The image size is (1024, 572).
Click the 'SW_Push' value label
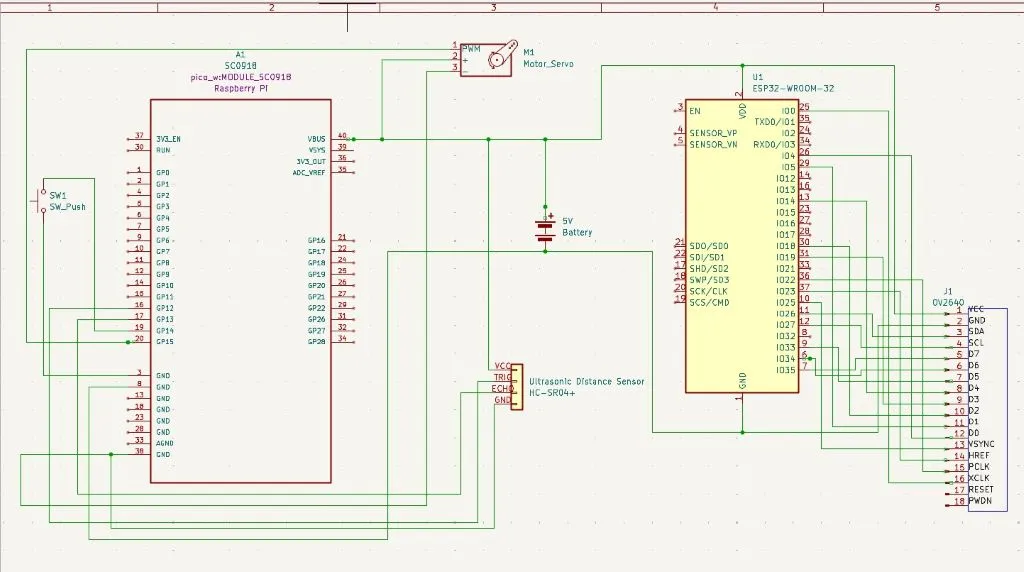point(67,206)
